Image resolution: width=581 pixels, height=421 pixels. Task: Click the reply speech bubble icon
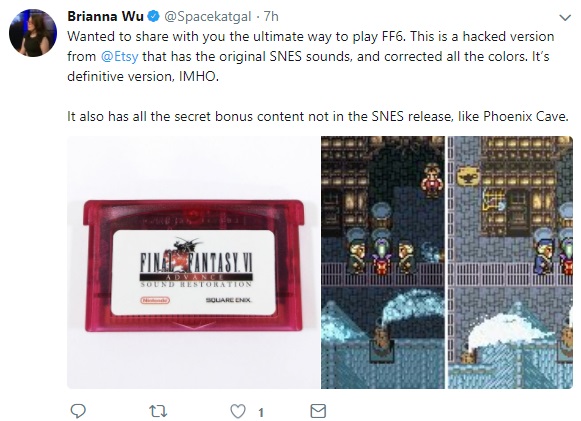78,411
